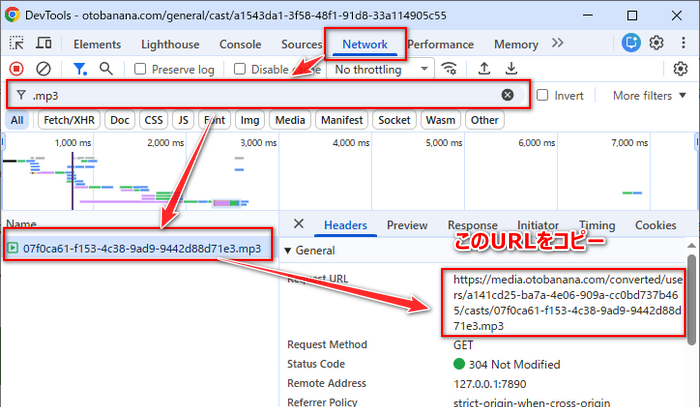Export HAR file download icon
This screenshot has height=407, width=700.
(511, 69)
